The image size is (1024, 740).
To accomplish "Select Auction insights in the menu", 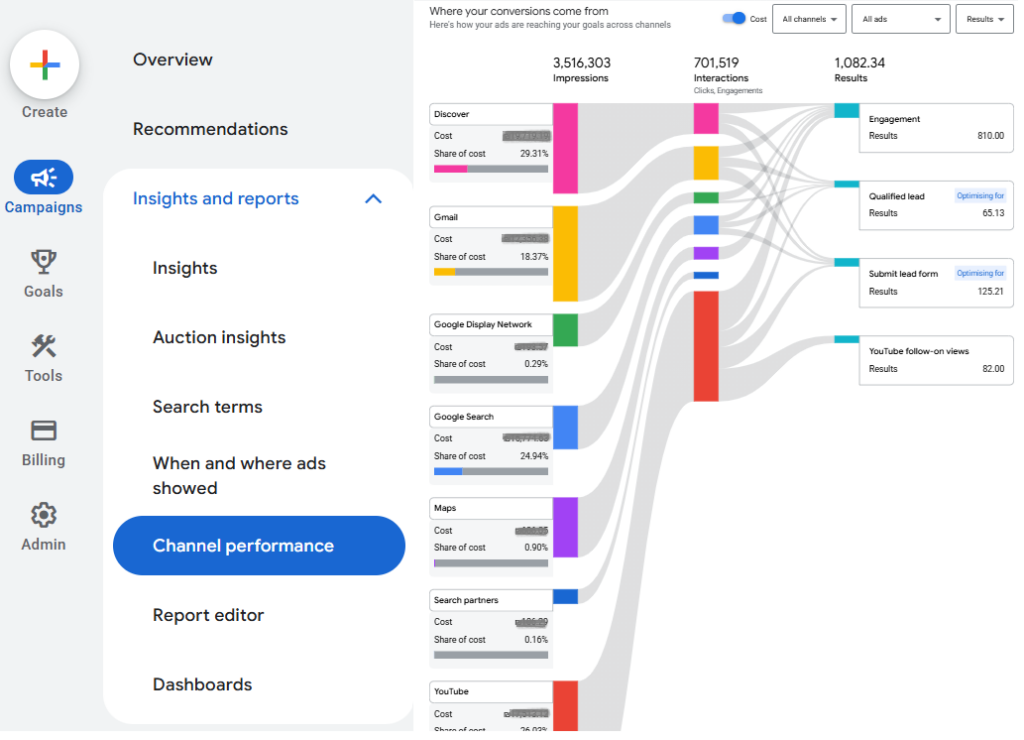I will pos(219,338).
